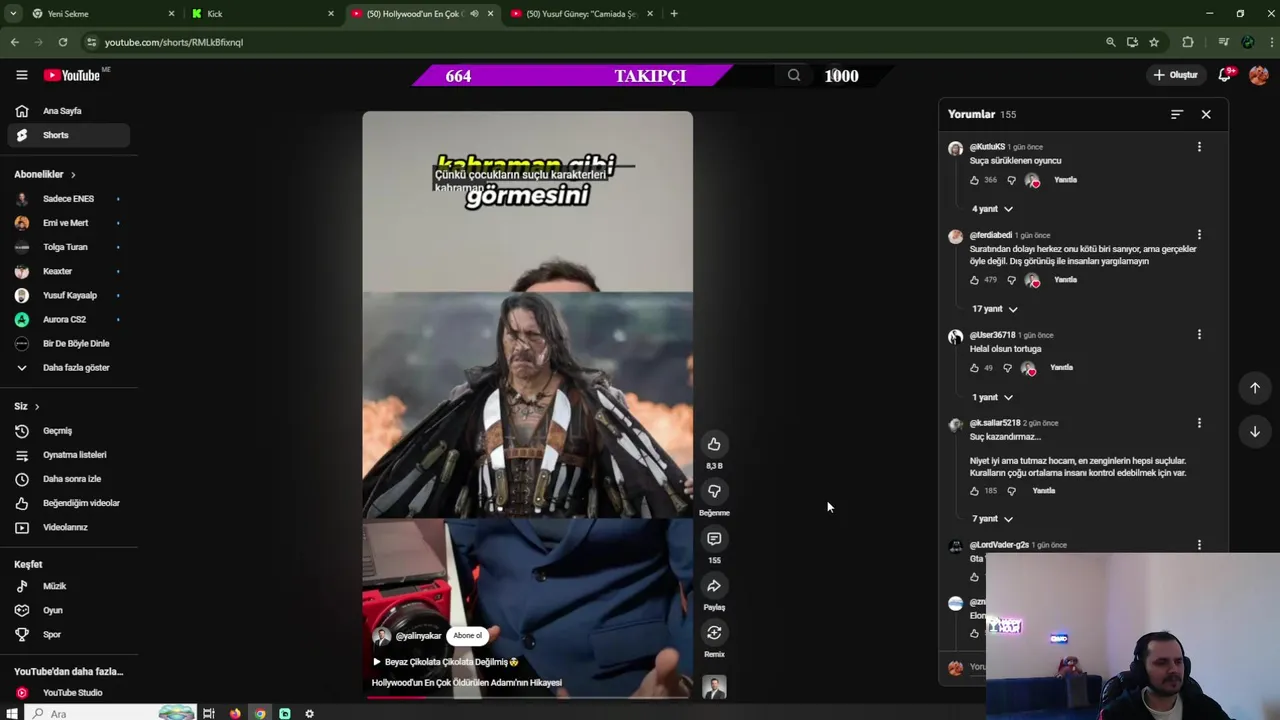The image size is (1280, 720).
Task: Bookmark this page with star icon
Action: tap(1154, 42)
